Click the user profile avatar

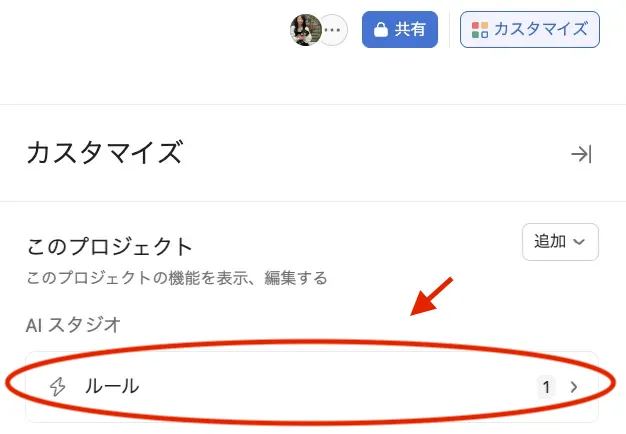tap(305, 30)
